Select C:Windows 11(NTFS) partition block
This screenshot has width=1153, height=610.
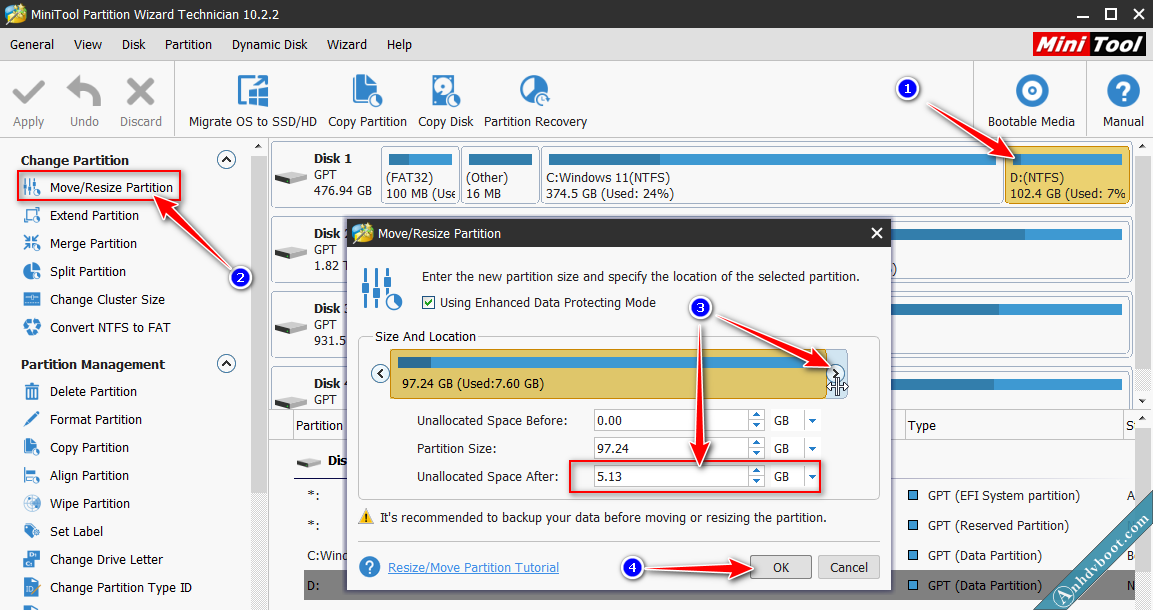click(x=771, y=175)
